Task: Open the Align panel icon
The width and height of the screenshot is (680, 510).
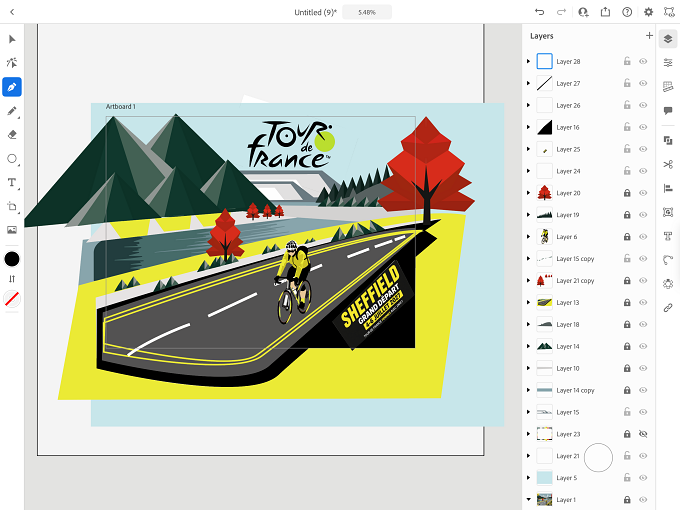Action: 668,188
